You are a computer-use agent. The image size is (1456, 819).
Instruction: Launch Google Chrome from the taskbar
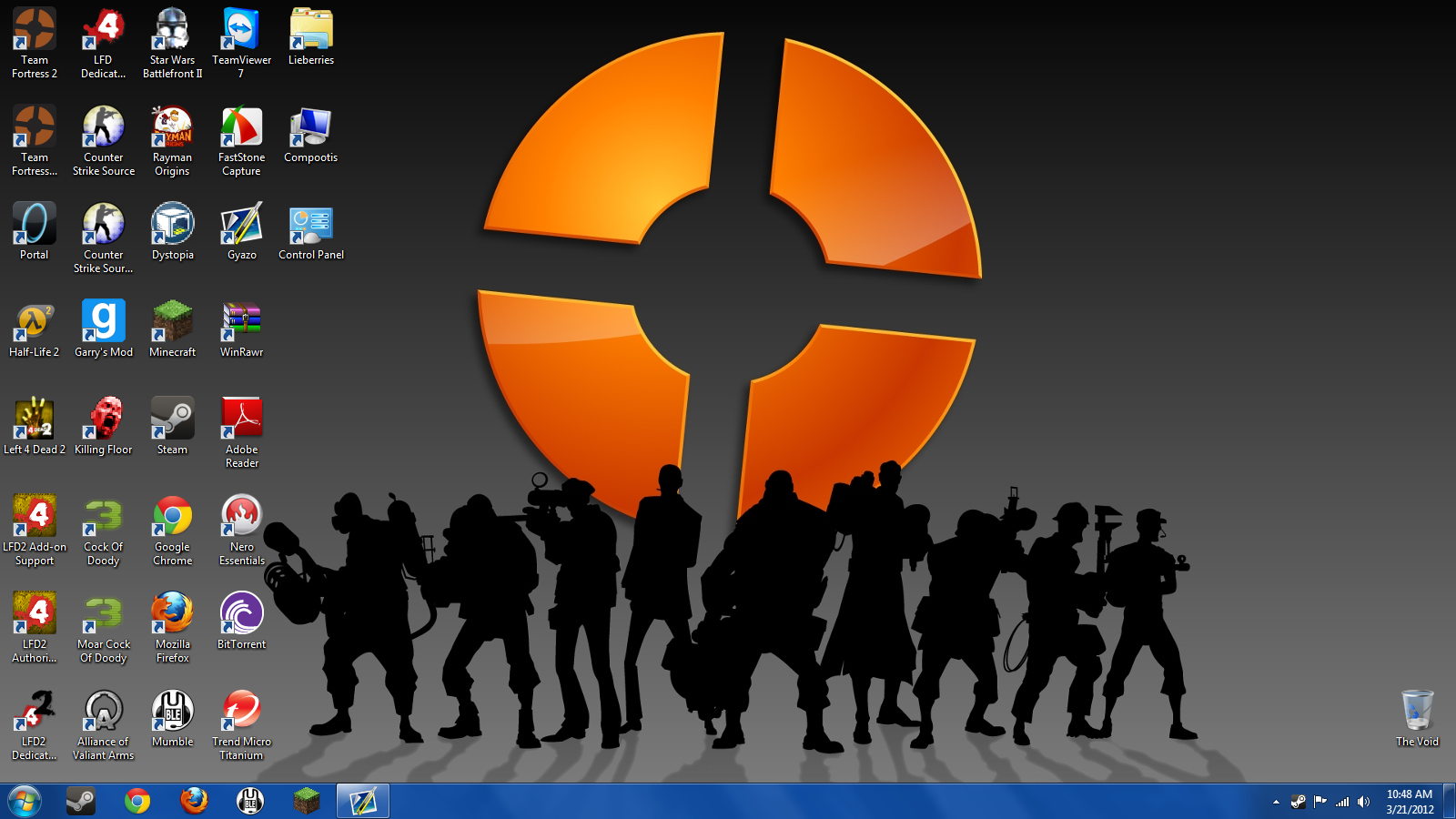(x=137, y=802)
